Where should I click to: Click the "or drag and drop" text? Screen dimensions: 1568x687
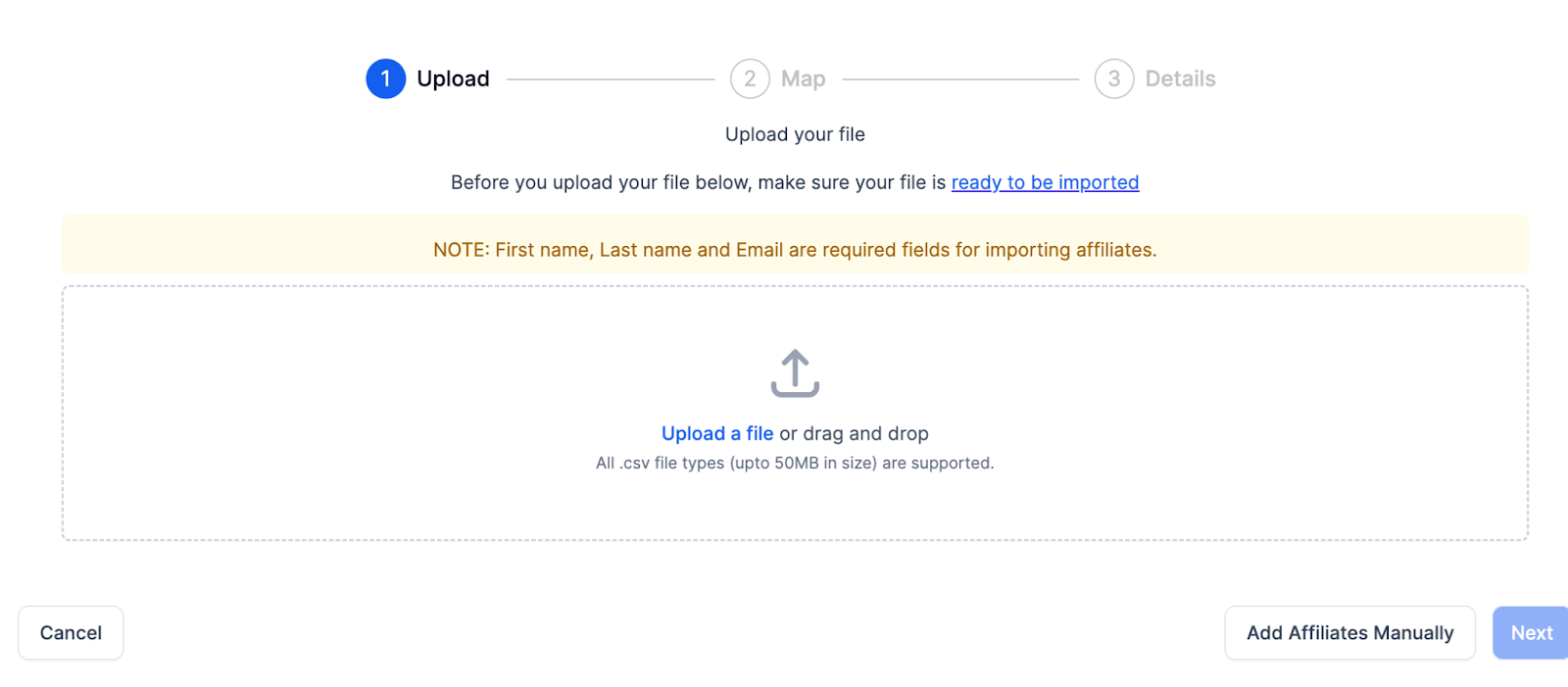click(x=854, y=433)
